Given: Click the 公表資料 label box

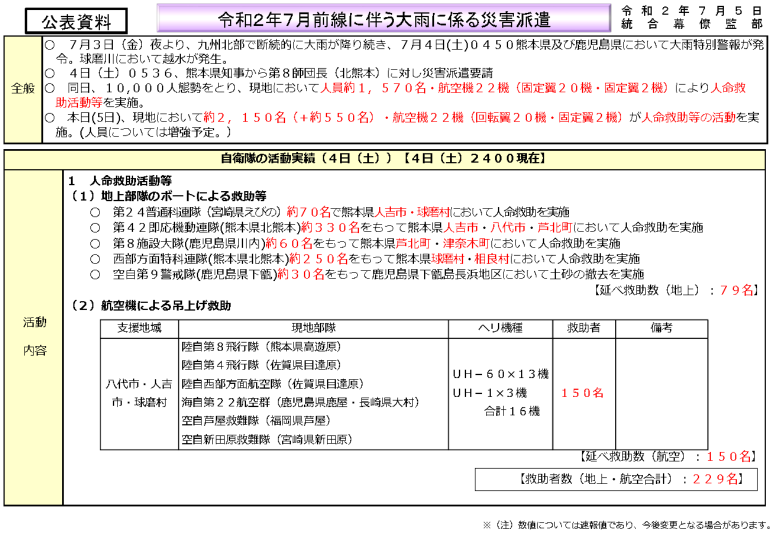Looking at the screenshot, I should pos(76,22).
